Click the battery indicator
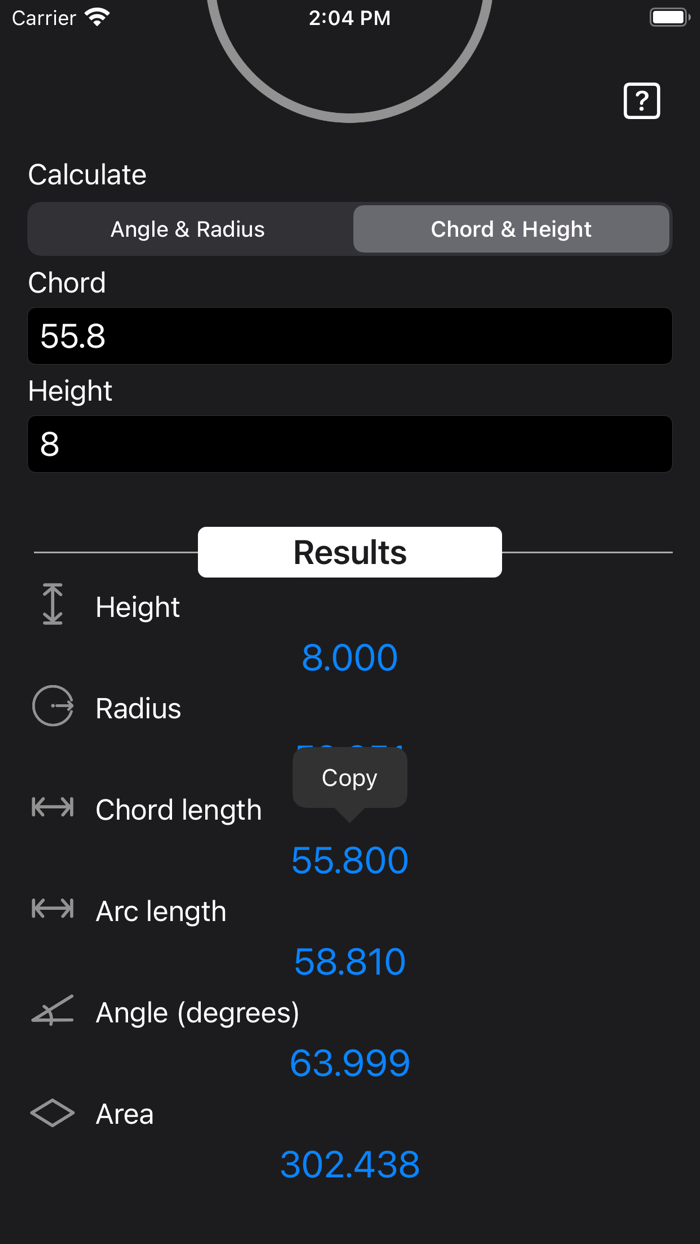Screen dimensions: 700x1244 coord(668,16)
